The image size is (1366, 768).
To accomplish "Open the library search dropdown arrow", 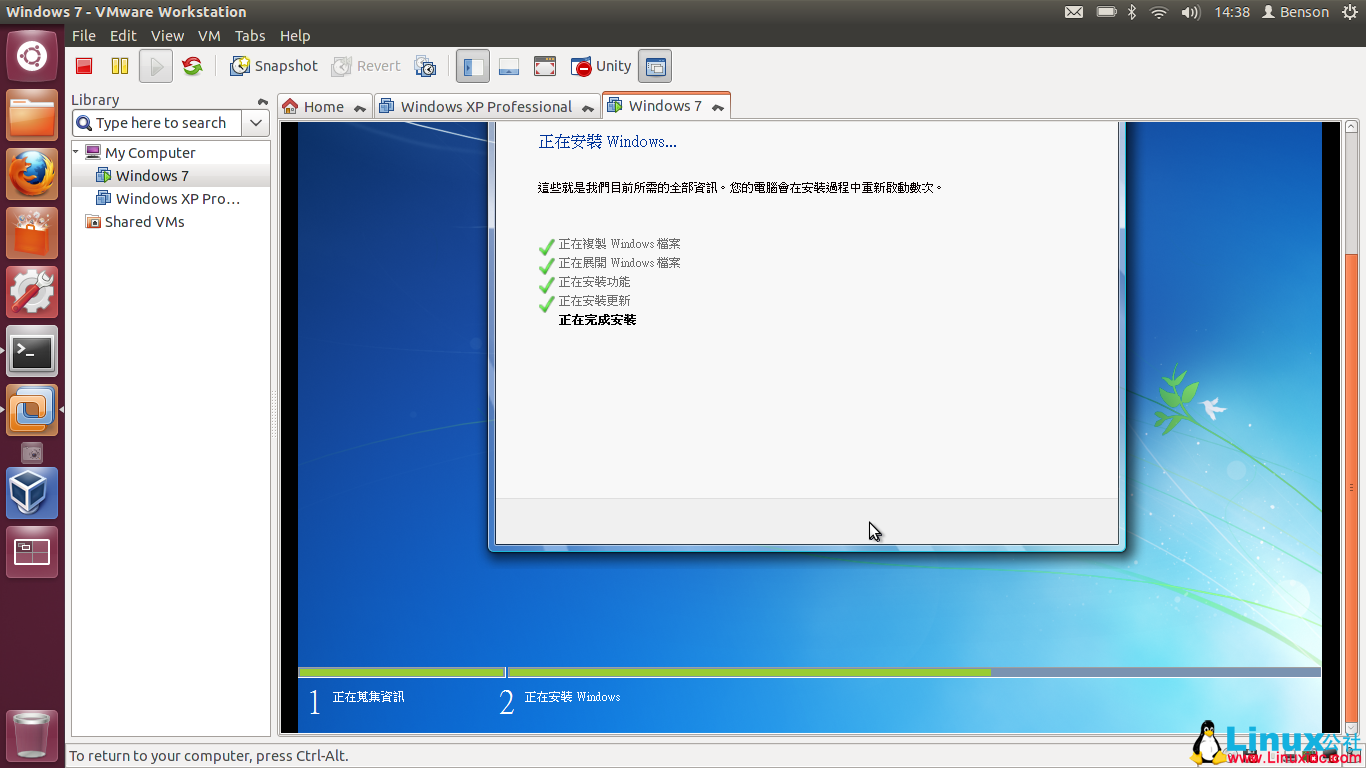I will 256,123.
